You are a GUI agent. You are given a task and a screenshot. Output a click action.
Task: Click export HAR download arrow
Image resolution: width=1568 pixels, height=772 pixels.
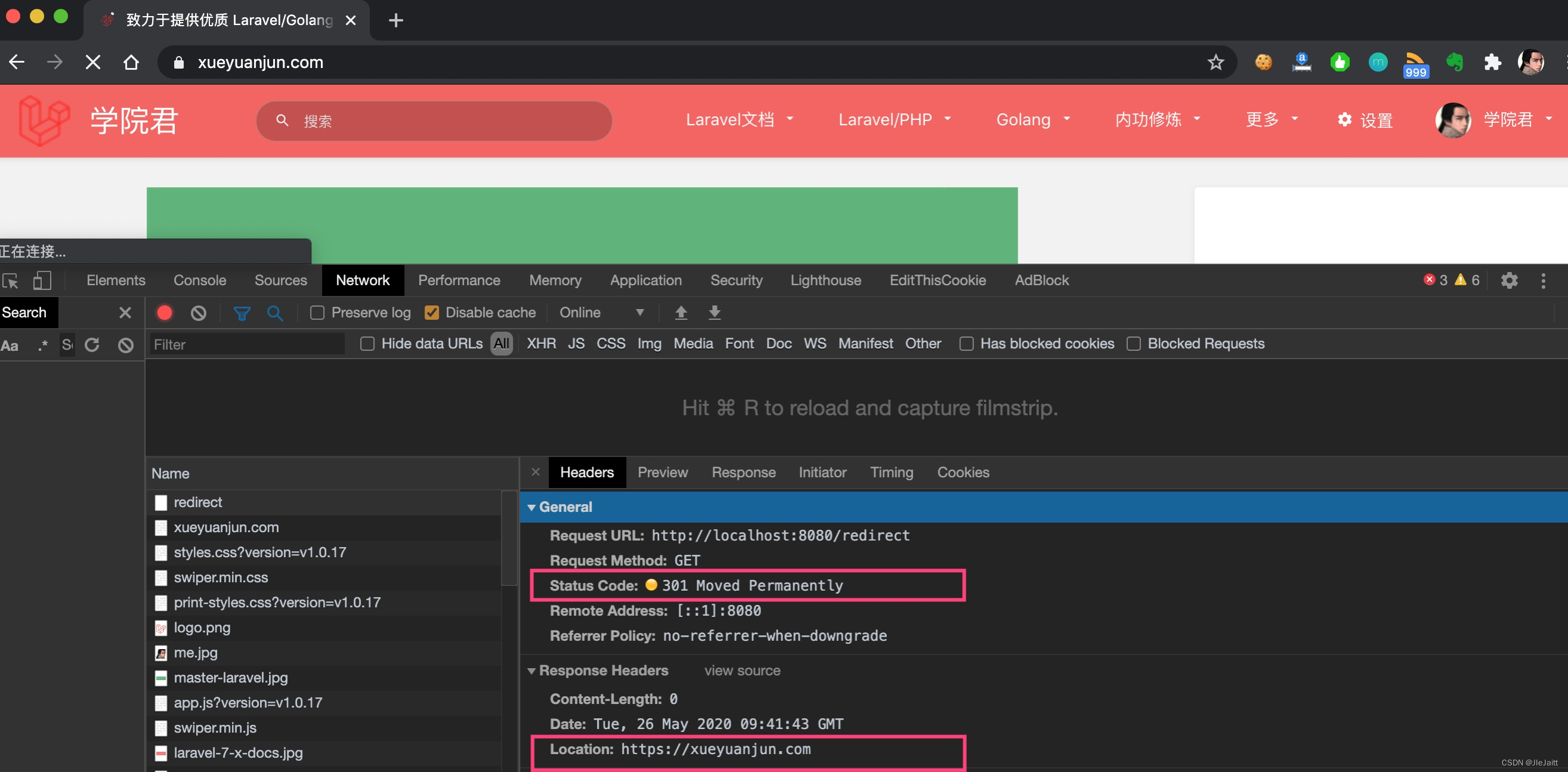click(x=714, y=313)
